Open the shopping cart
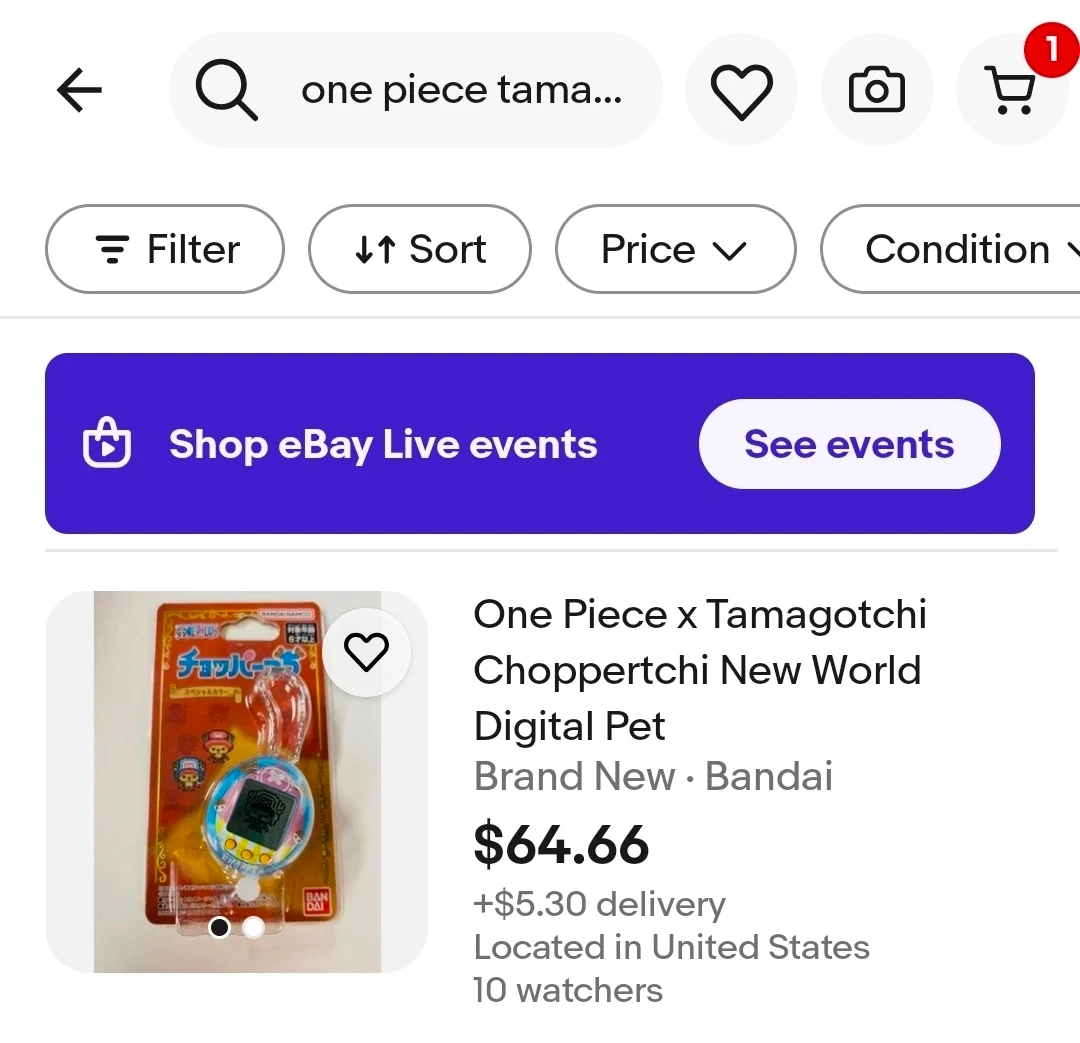1080x1043 pixels. tap(1010, 93)
